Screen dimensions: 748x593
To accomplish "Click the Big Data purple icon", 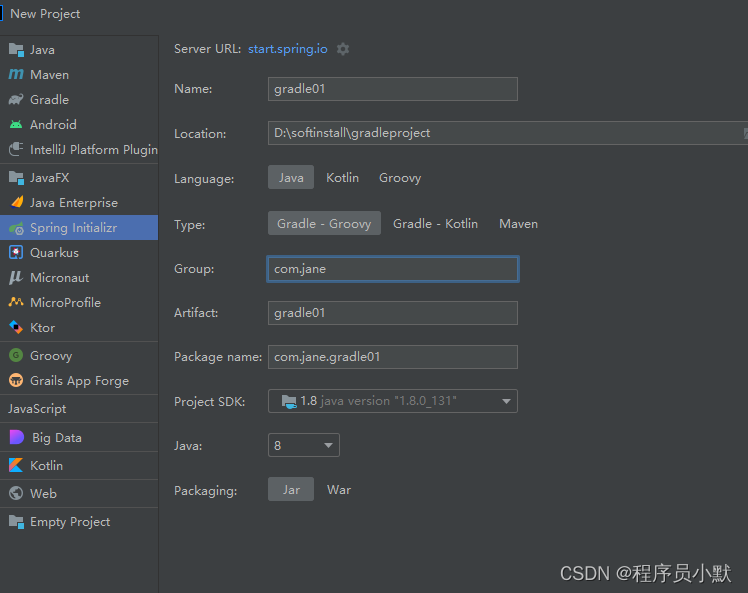I will point(17,437).
